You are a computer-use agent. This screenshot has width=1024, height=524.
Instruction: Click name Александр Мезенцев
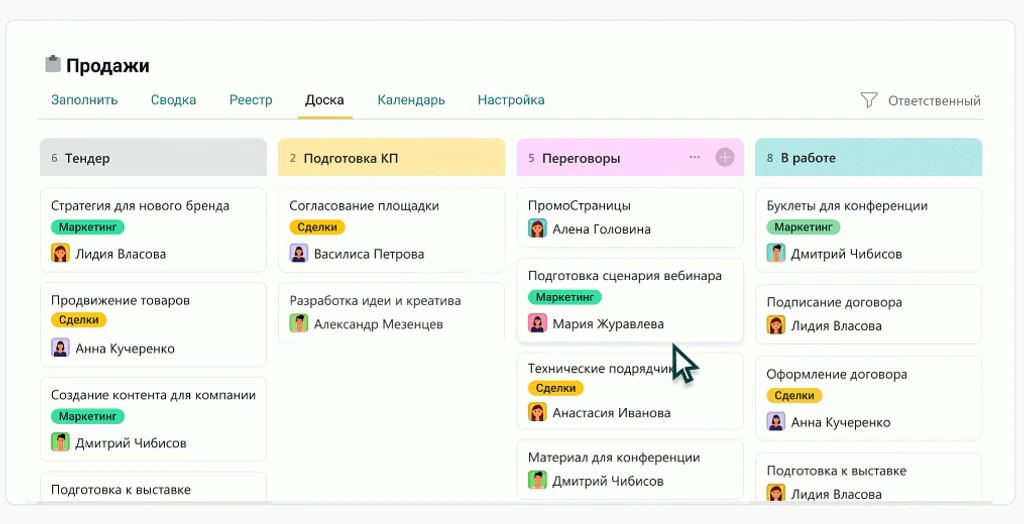click(x=378, y=324)
